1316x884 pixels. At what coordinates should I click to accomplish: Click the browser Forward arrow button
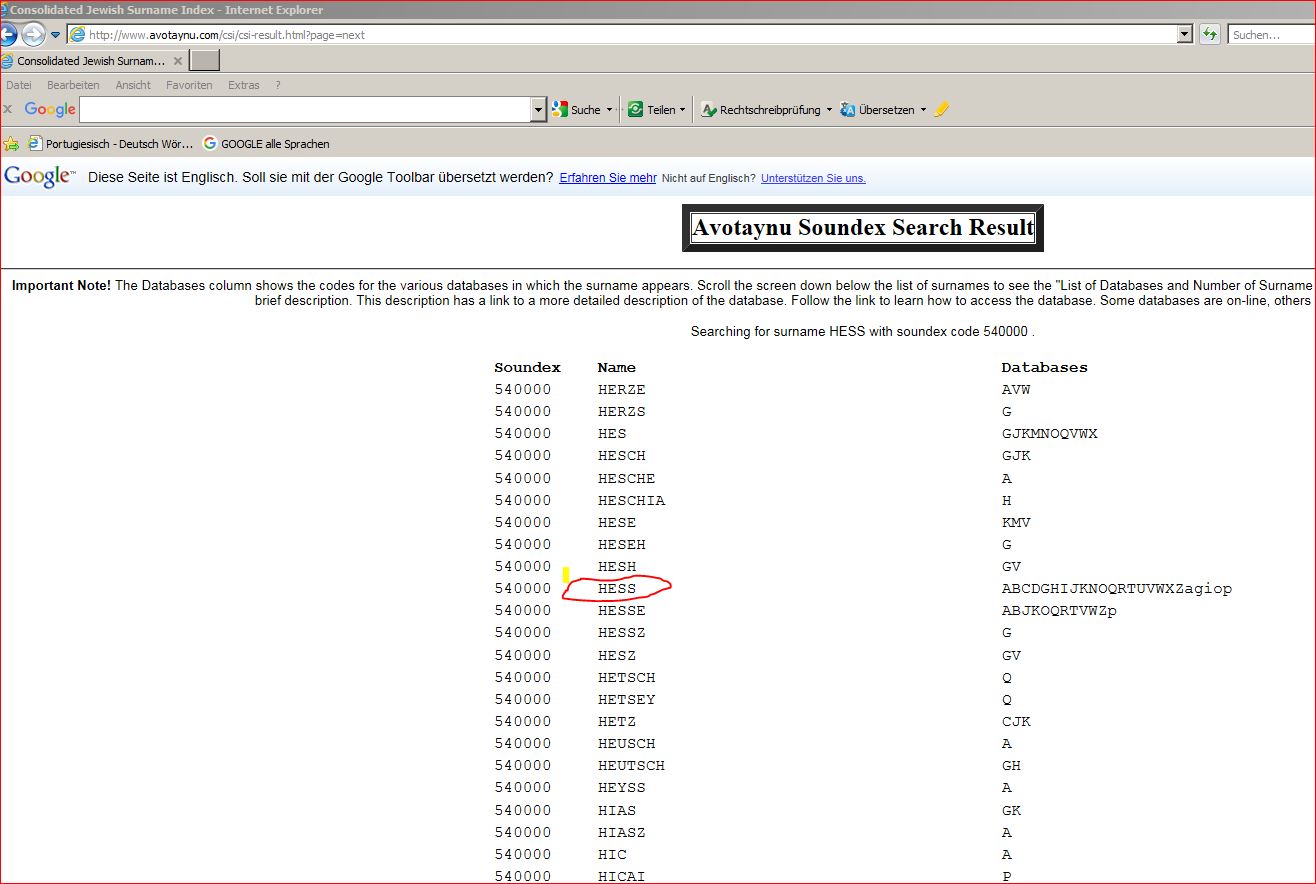(33, 35)
